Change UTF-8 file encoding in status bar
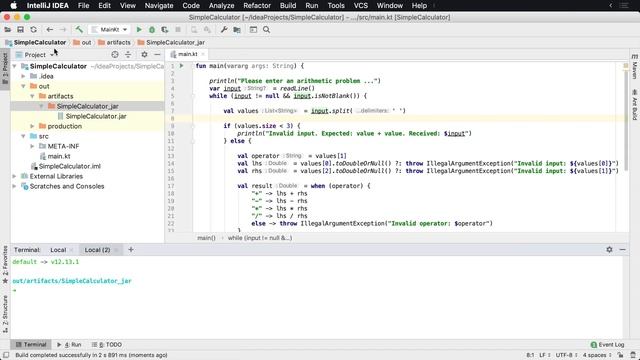The width and height of the screenshot is (640, 360). [566, 355]
